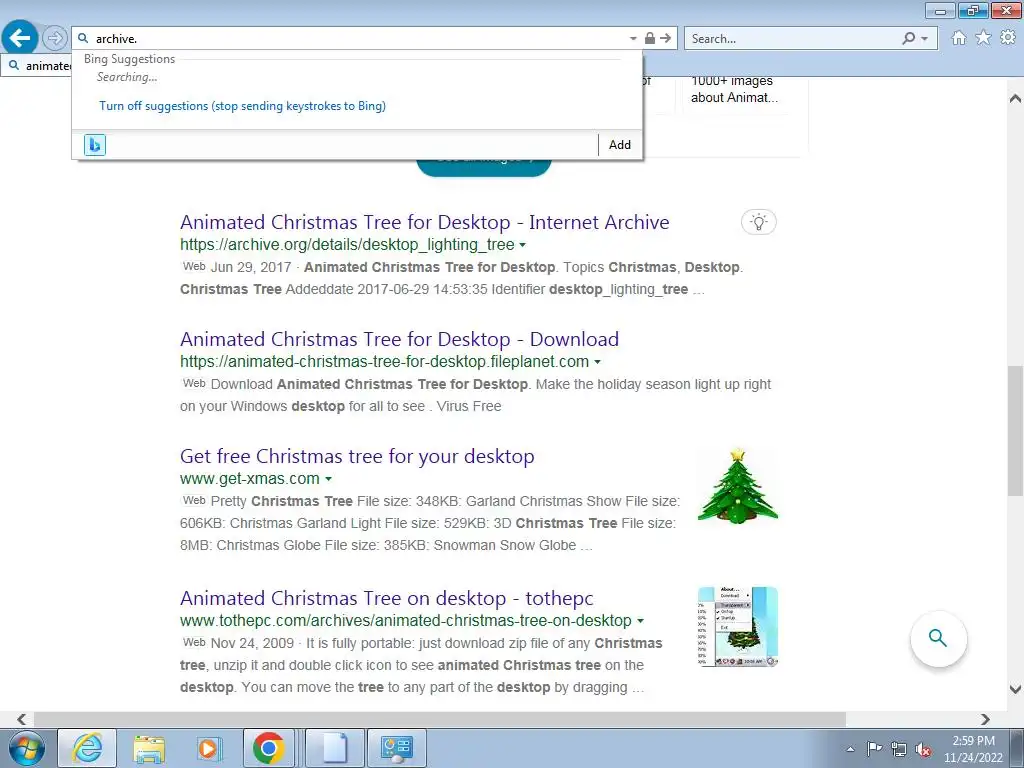Open the address bar autocomplete dropdown arrow
1024x768 pixels.
[633, 39]
